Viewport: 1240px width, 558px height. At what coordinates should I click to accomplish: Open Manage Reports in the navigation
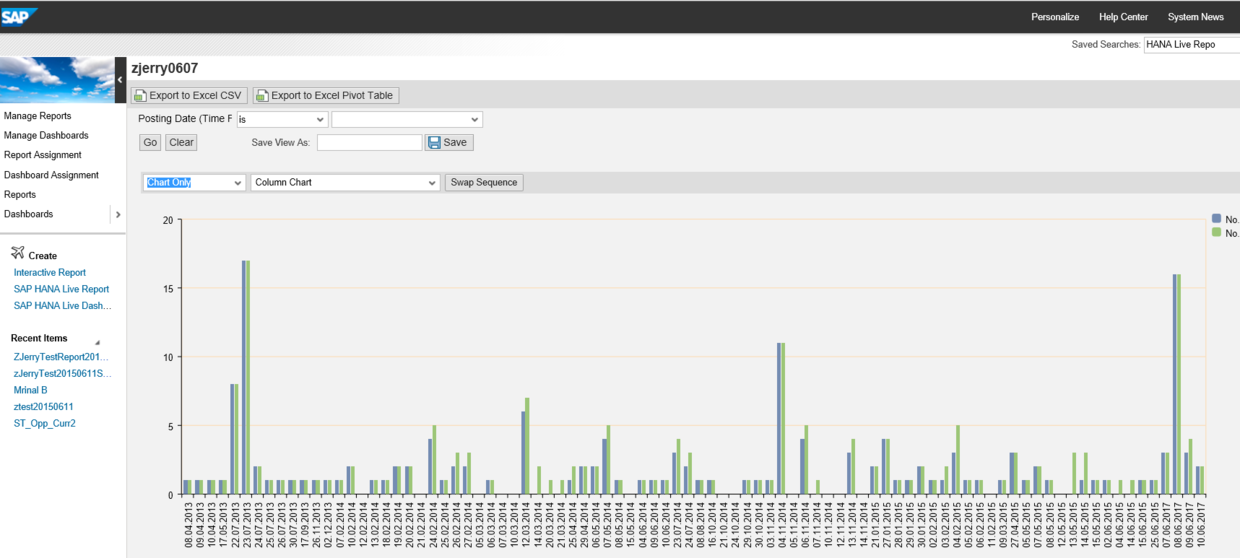tap(38, 116)
